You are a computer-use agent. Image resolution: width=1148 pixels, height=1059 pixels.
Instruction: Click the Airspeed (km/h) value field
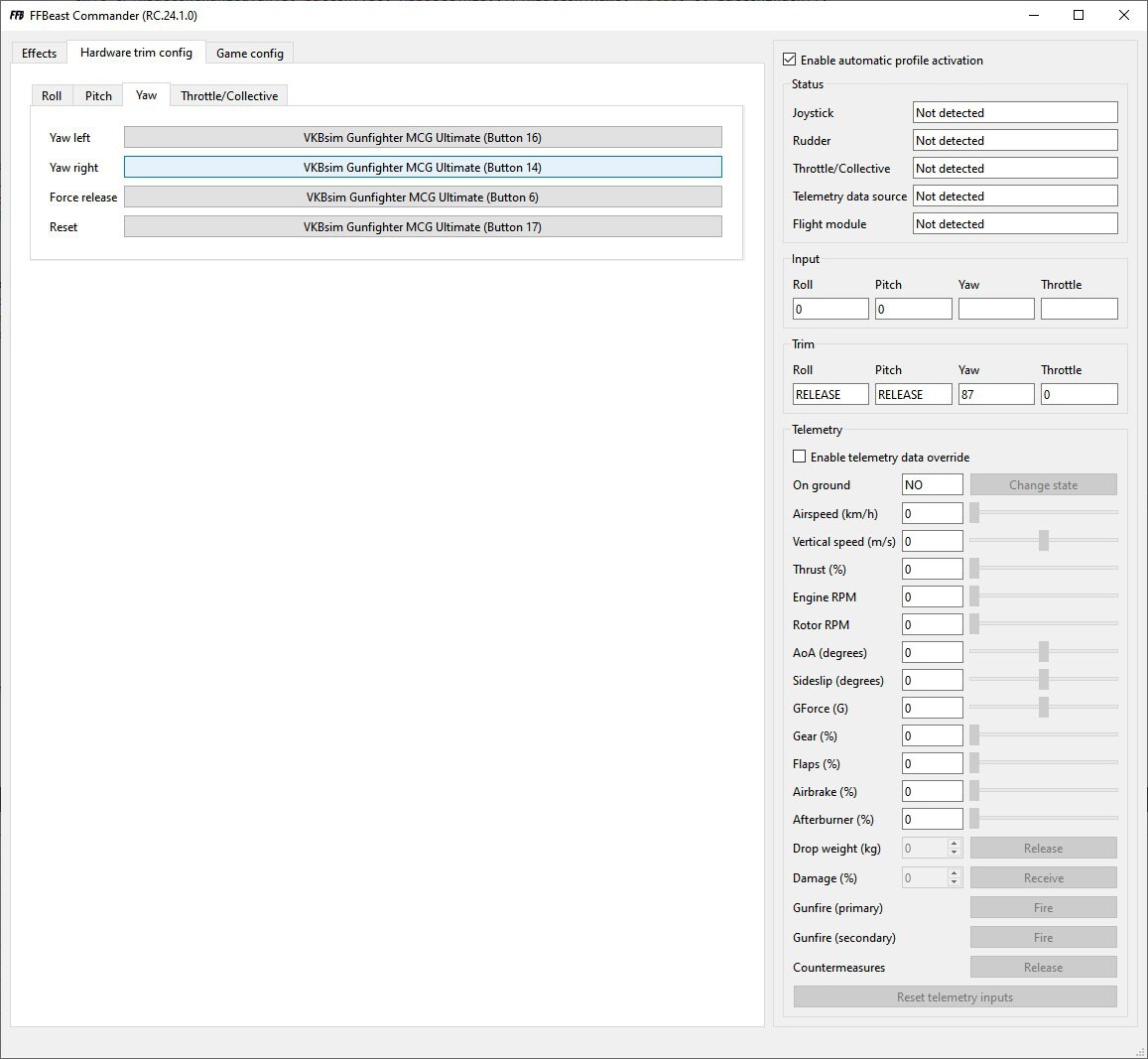click(932, 513)
